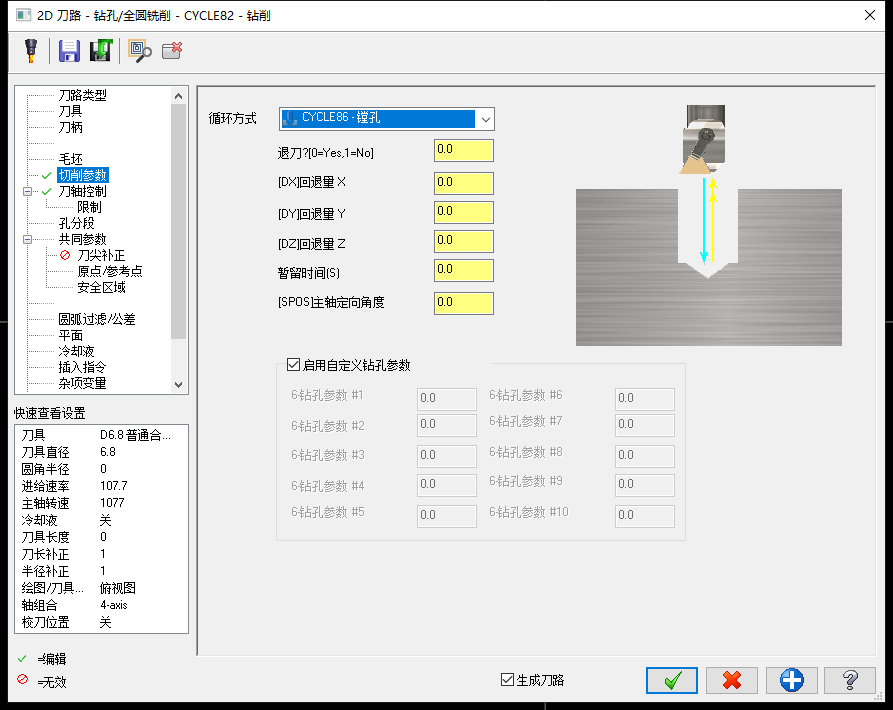Image resolution: width=893 pixels, height=710 pixels.
Task: Select 孔分段 tree item
Action: pos(76,223)
